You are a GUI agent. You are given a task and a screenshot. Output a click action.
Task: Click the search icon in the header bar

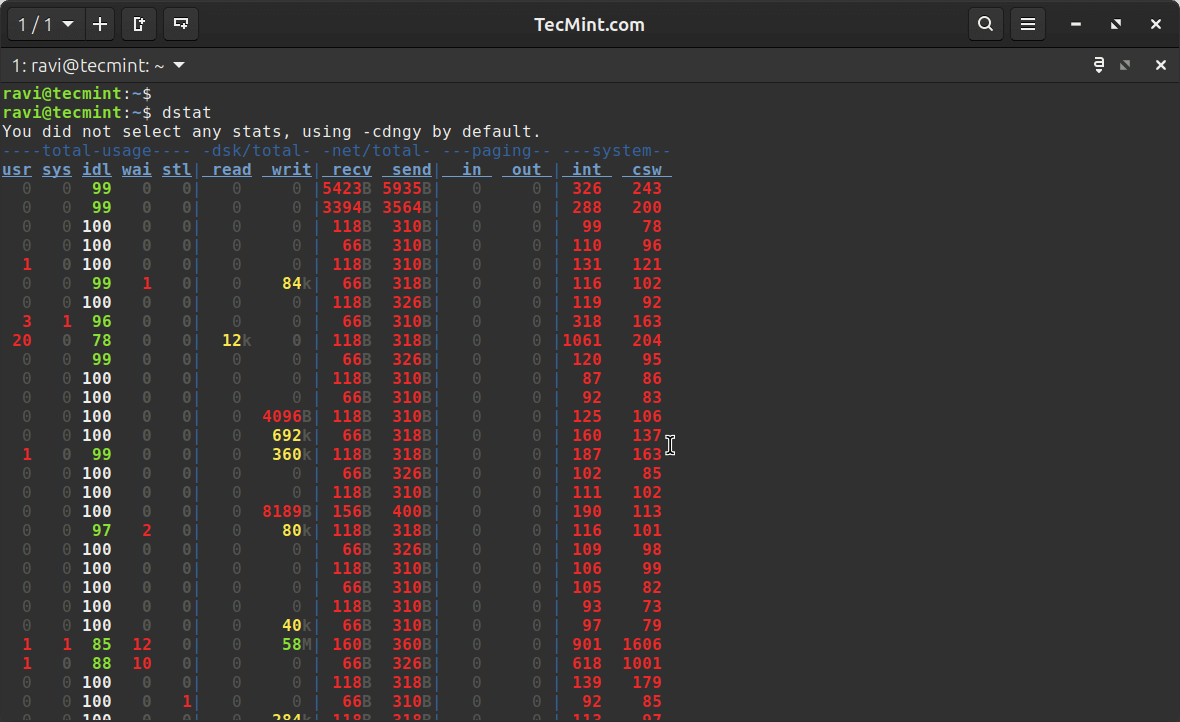pos(985,24)
